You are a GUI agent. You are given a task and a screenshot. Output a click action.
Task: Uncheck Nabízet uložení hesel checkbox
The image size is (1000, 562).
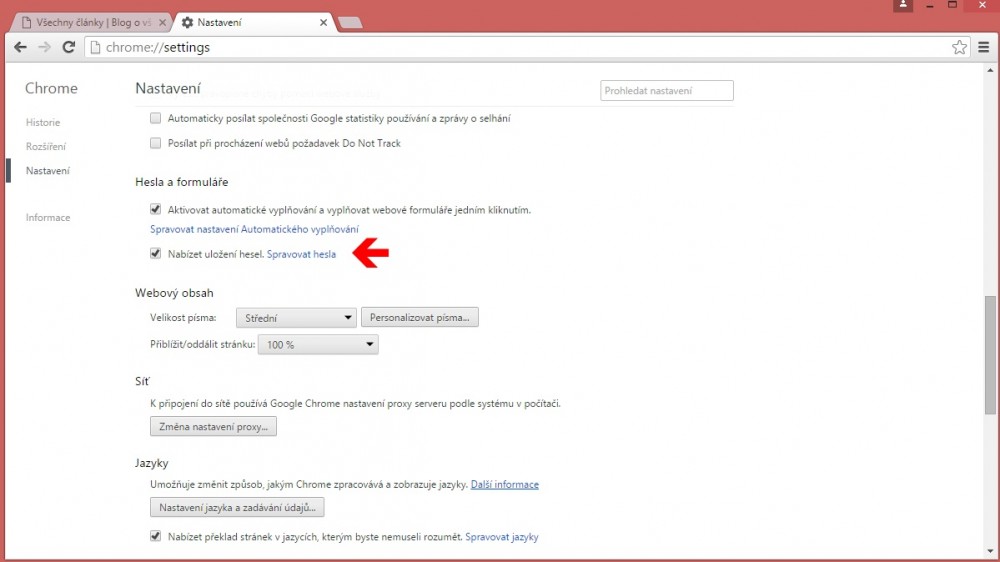pos(155,254)
